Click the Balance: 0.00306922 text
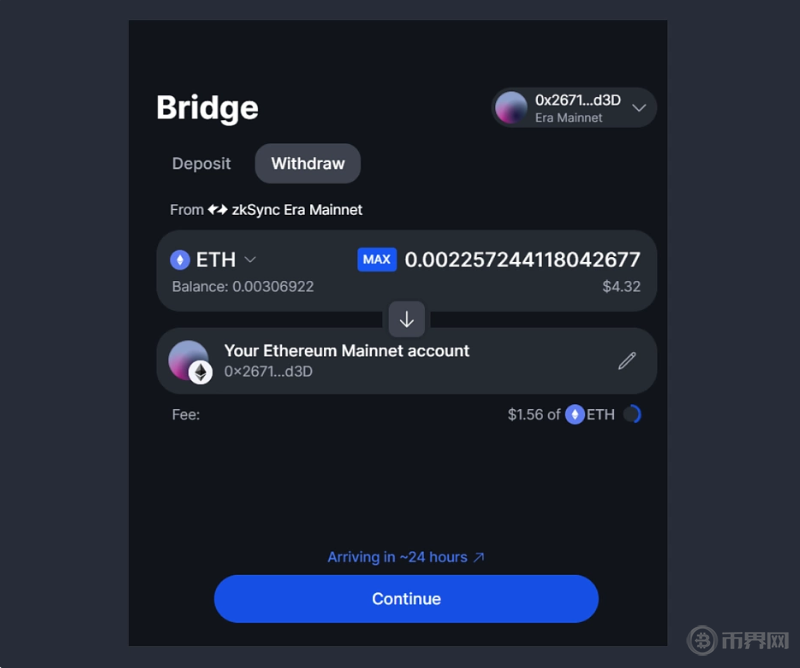800x668 pixels. [x=243, y=287]
